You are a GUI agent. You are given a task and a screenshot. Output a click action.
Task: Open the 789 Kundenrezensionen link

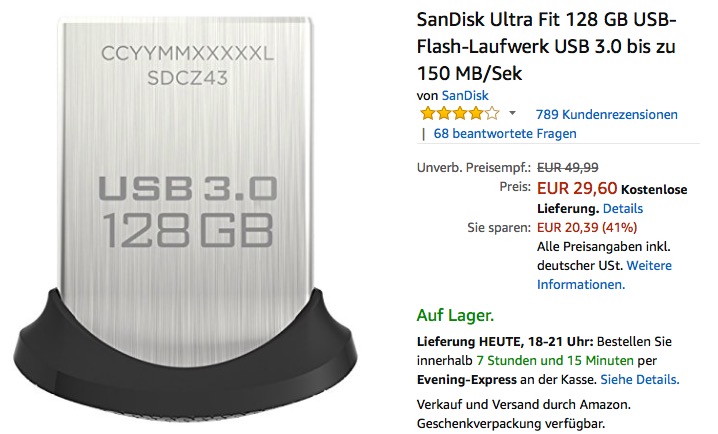tap(606, 114)
